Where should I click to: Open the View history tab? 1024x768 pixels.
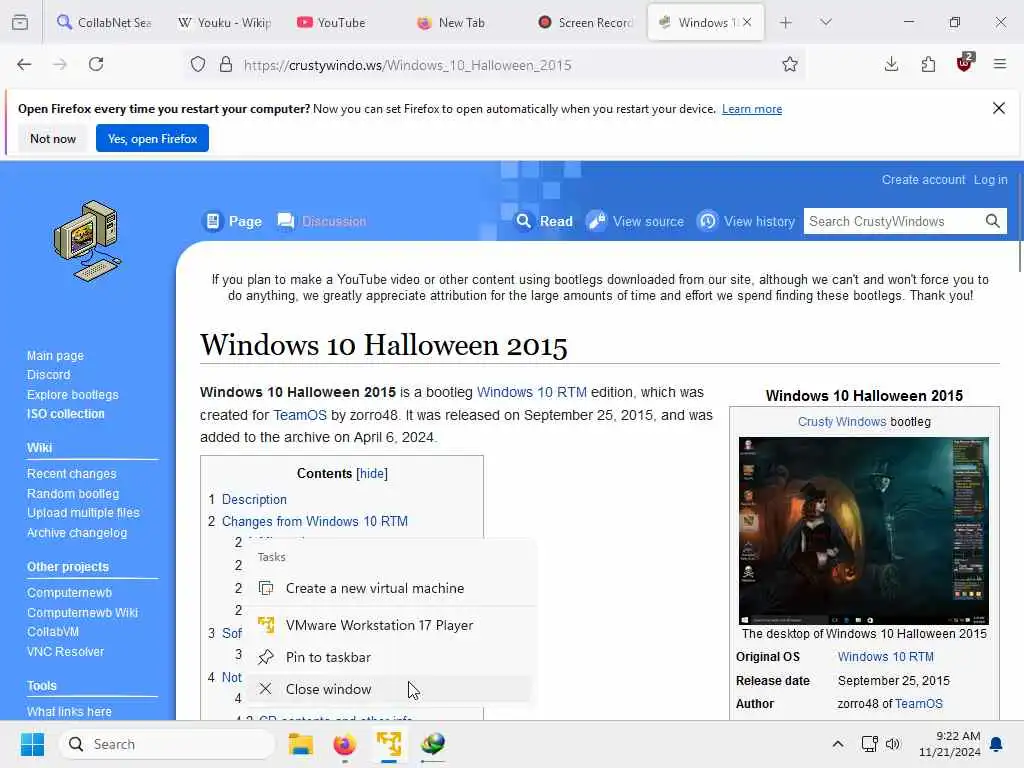(746, 221)
